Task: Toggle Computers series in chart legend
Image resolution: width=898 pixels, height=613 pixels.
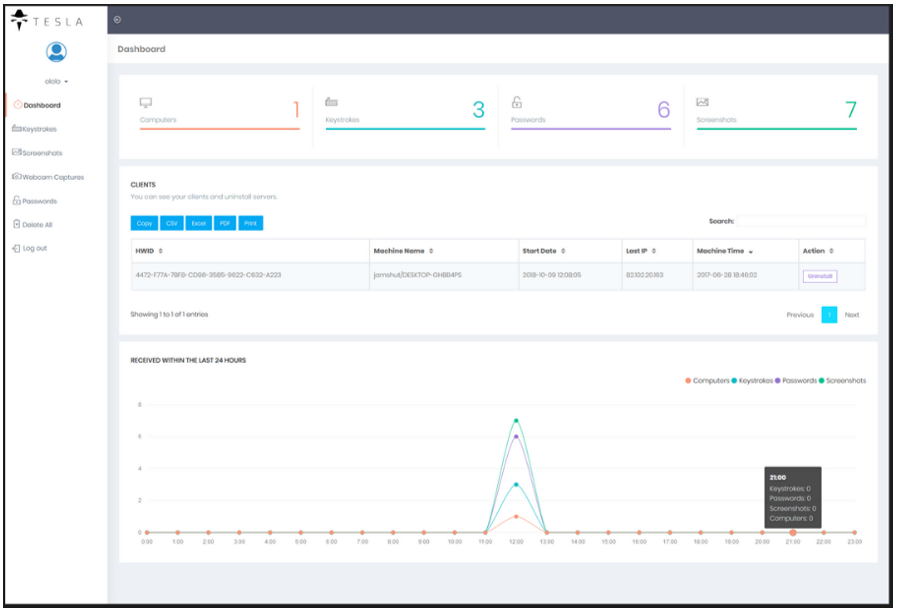Action: tap(707, 381)
